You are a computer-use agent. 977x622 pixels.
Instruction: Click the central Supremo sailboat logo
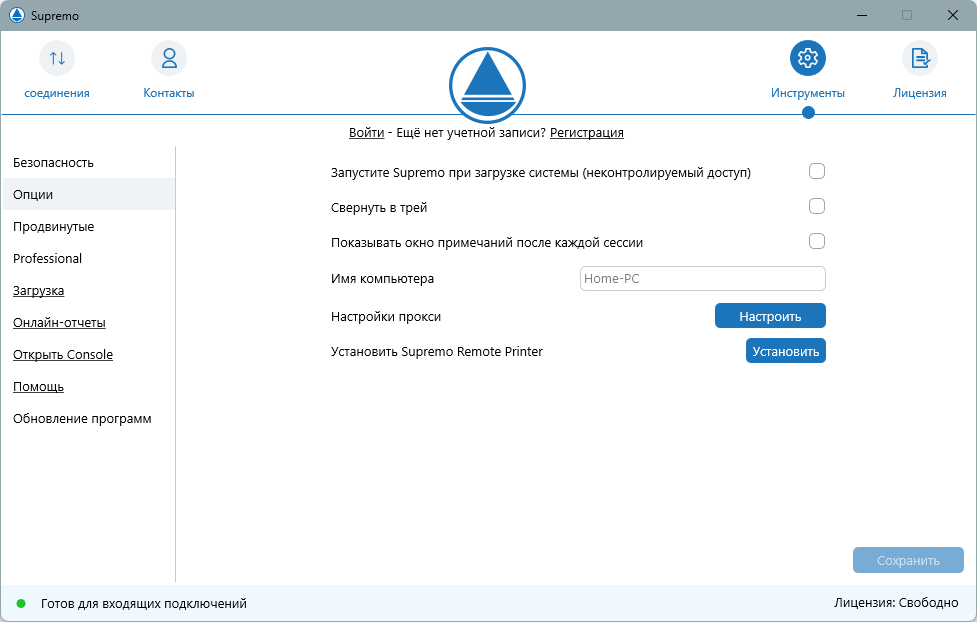click(x=487, y=85)
